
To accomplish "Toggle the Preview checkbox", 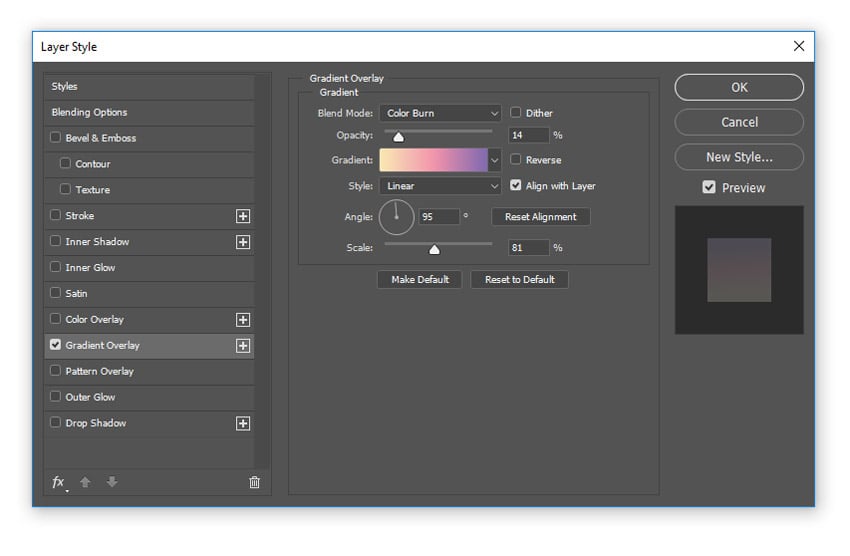I will pyautogui.click(x=709, y=188).
